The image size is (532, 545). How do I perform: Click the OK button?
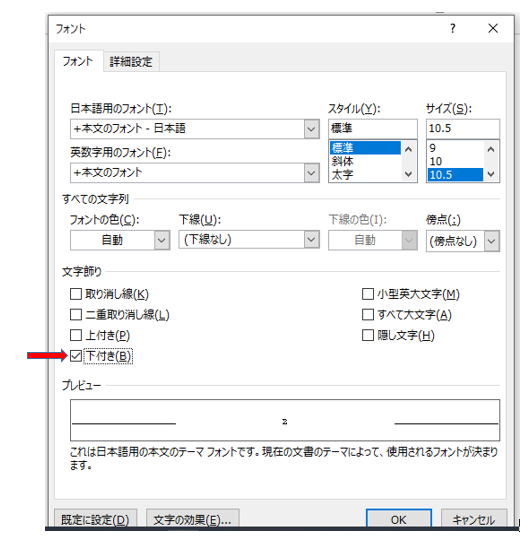399,519
